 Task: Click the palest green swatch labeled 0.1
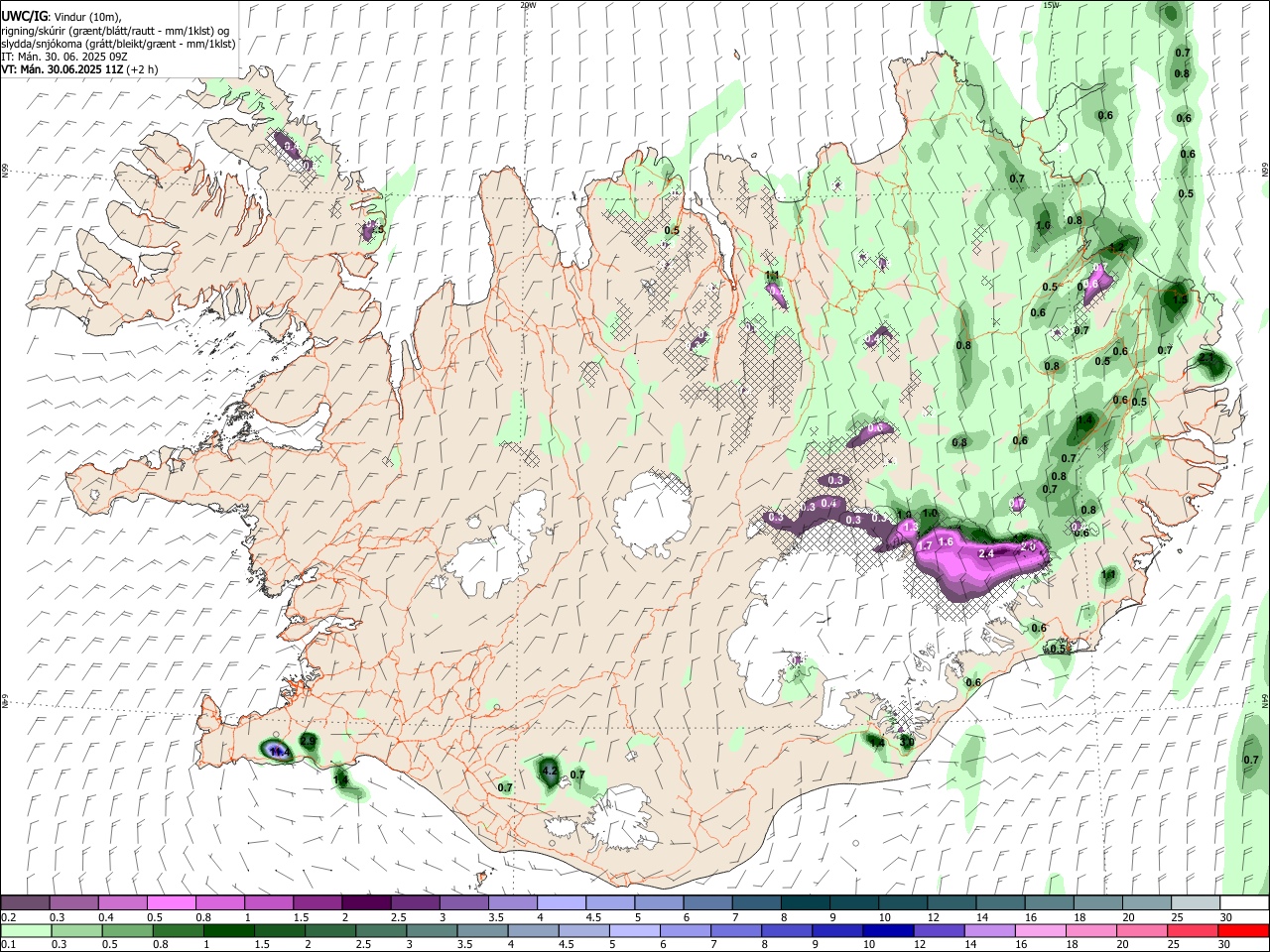[26, 930]
